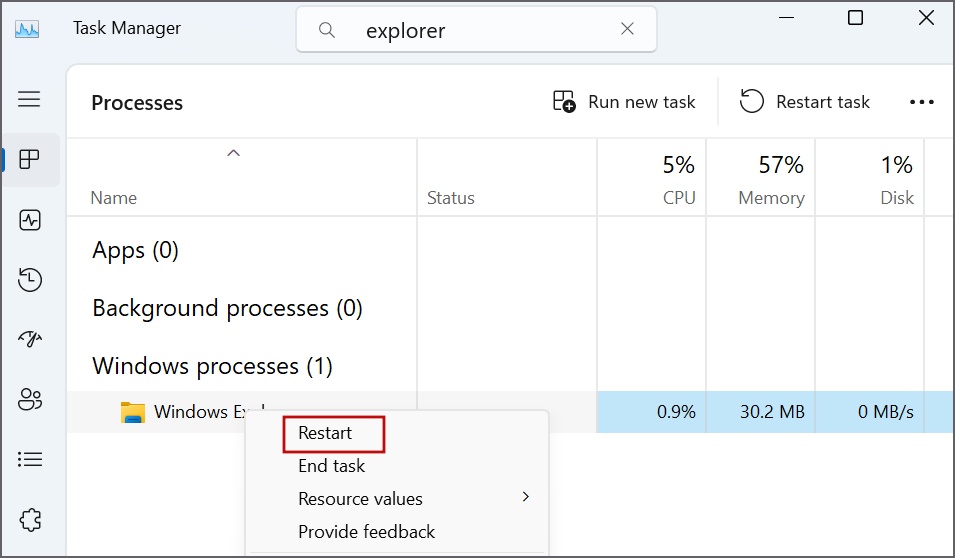Click the search magnifier icon
955x558 pixels.
coord(326,29)
